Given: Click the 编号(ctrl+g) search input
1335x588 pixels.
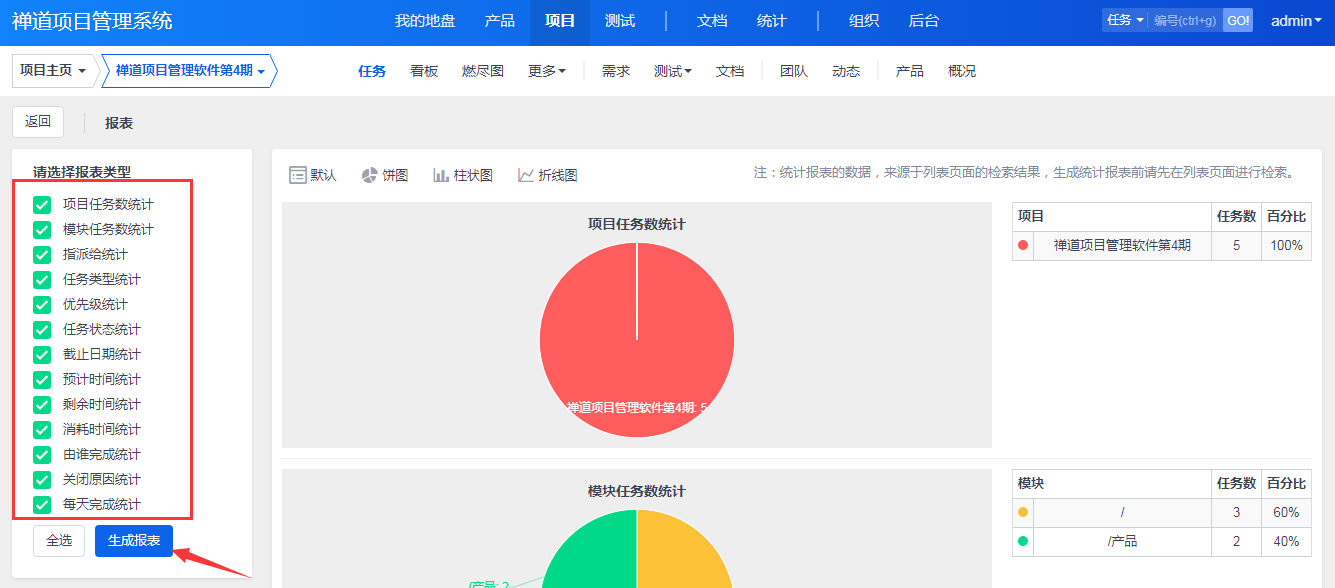Looking at the screenshot, I should click(1185, 20).
